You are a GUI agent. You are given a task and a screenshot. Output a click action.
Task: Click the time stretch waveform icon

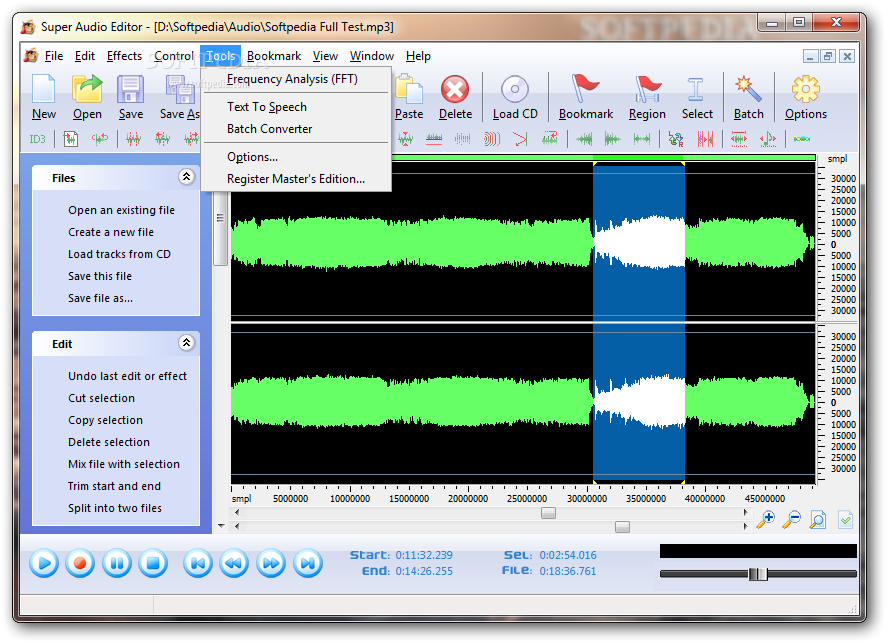click(x=739, y=139)
